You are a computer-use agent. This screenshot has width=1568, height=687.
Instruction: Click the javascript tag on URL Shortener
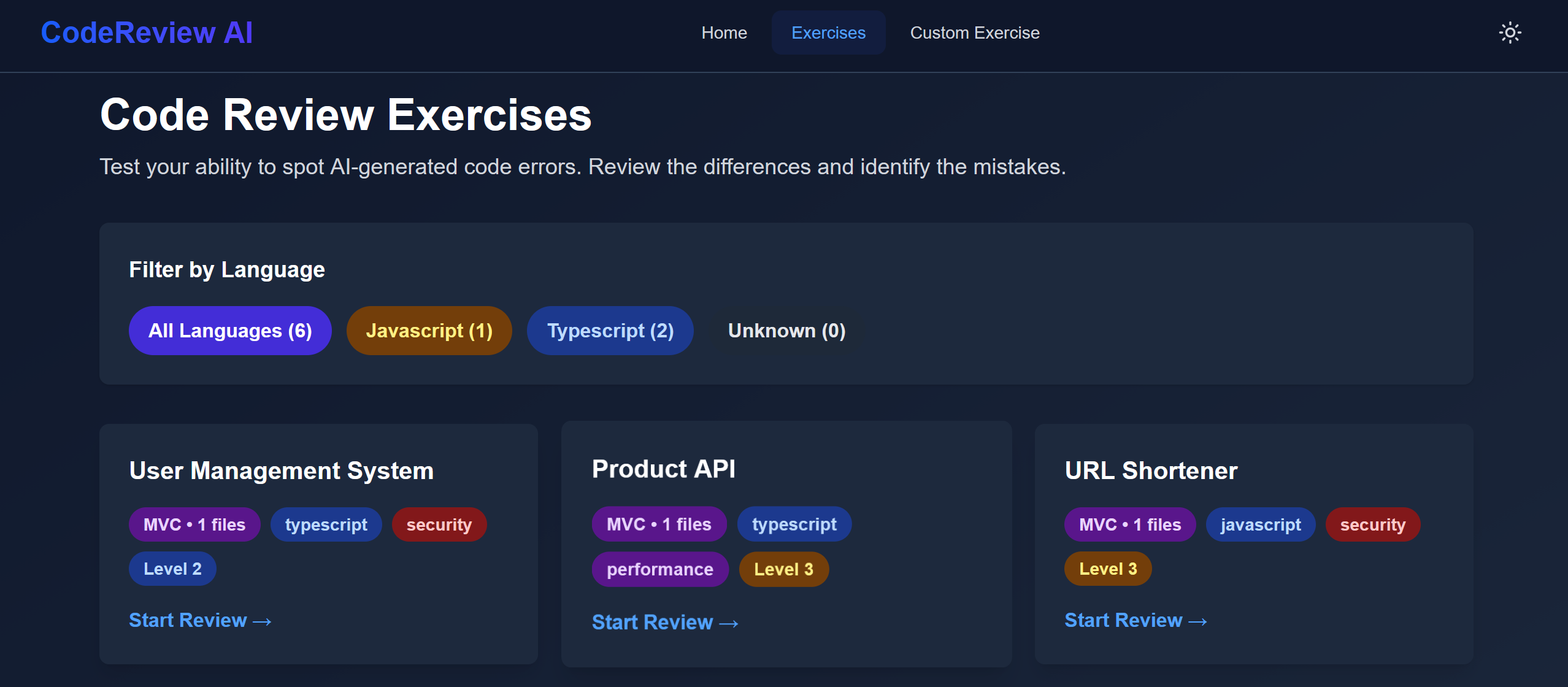[x=1260, y=524]
